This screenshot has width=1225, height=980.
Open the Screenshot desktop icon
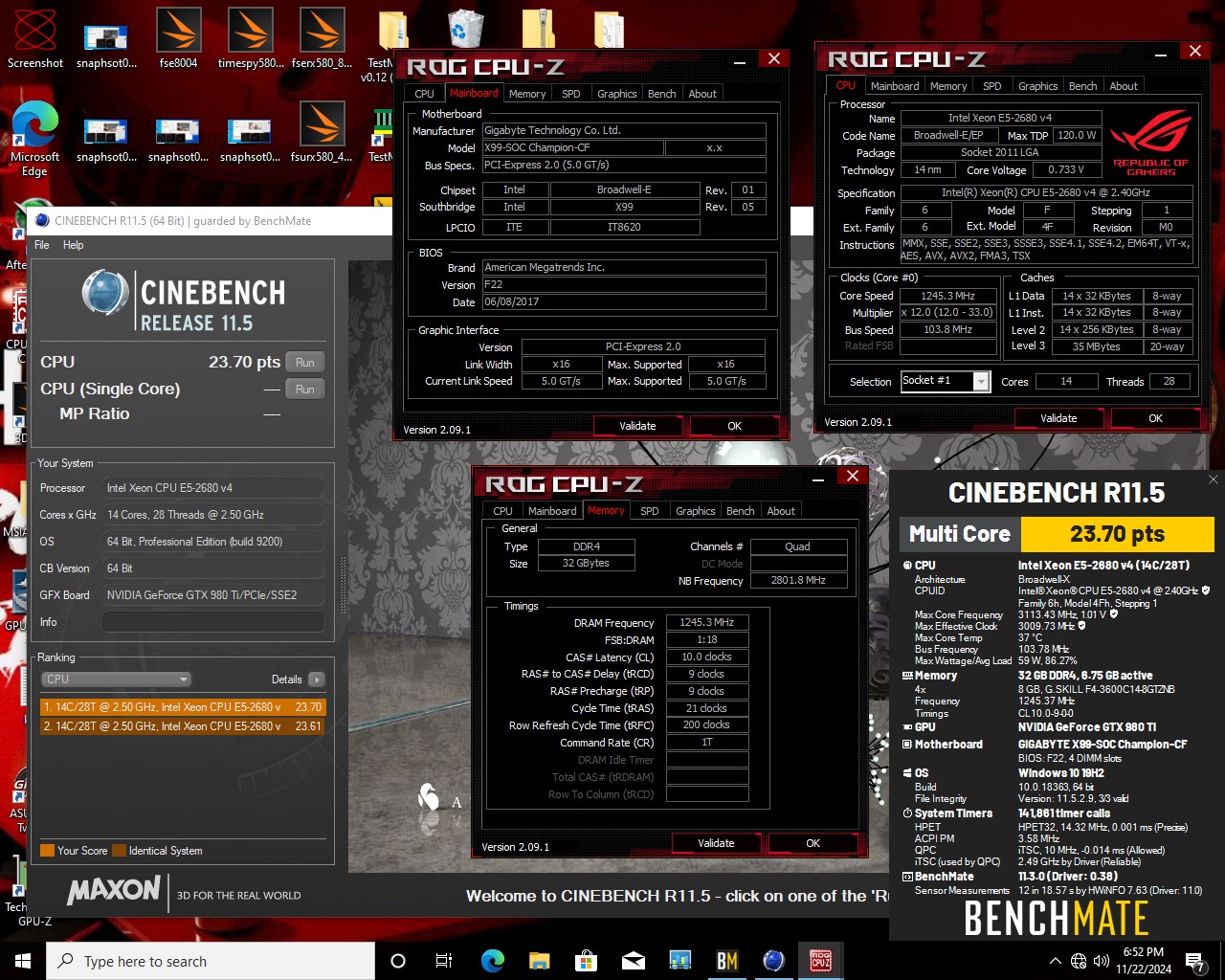35,38
